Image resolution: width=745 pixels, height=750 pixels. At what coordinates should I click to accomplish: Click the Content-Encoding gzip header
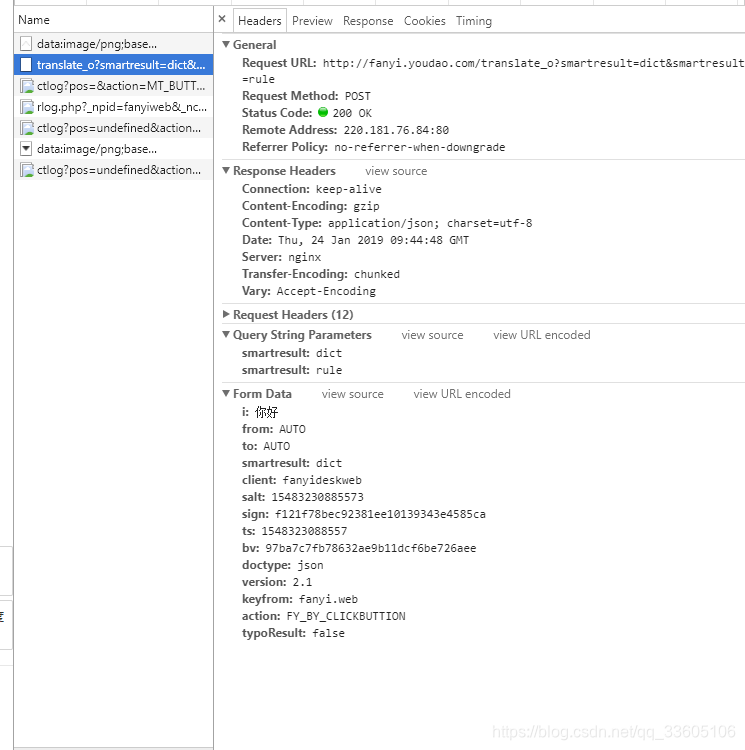310,206
